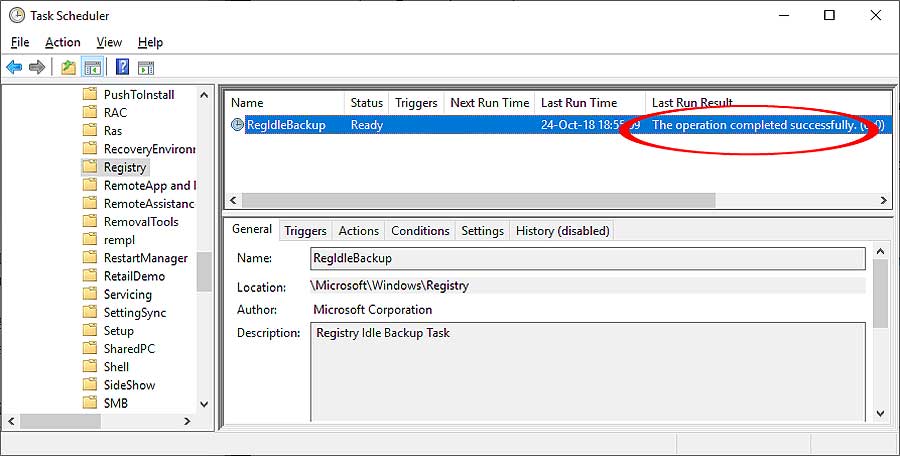Click the PushToInstall folder icon
The image size is (900, 456).
[90, 94]
